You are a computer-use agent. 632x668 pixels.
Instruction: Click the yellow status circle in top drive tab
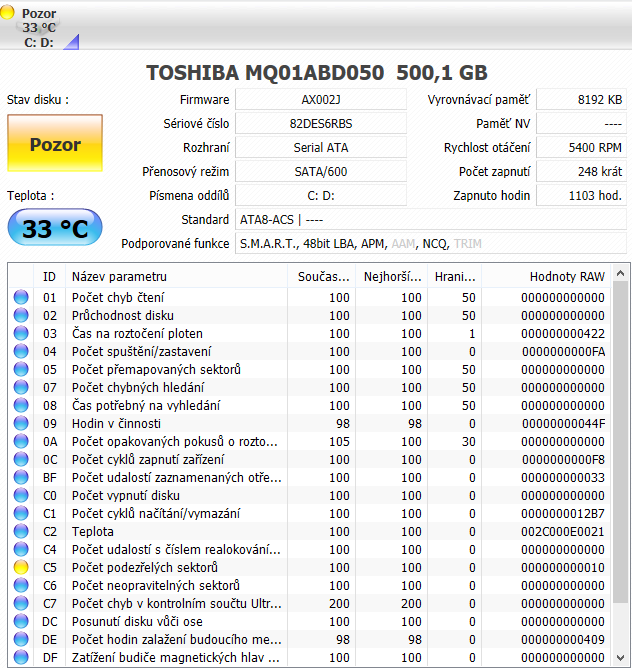7,12
